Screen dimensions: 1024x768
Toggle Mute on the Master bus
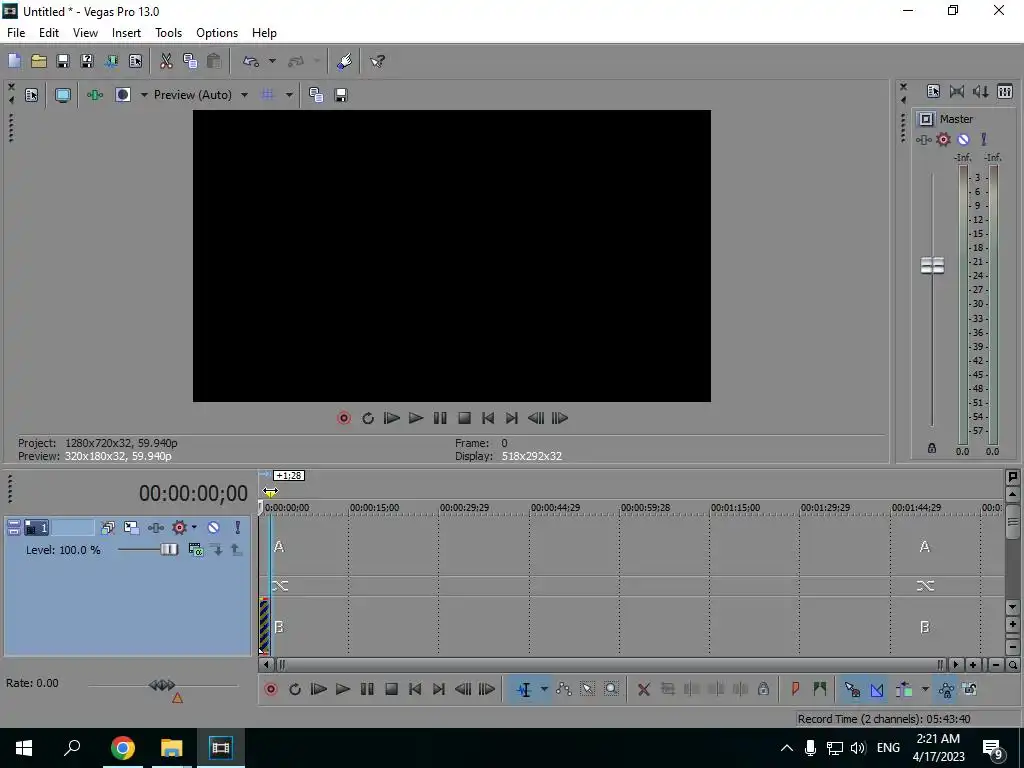point(963,139)
